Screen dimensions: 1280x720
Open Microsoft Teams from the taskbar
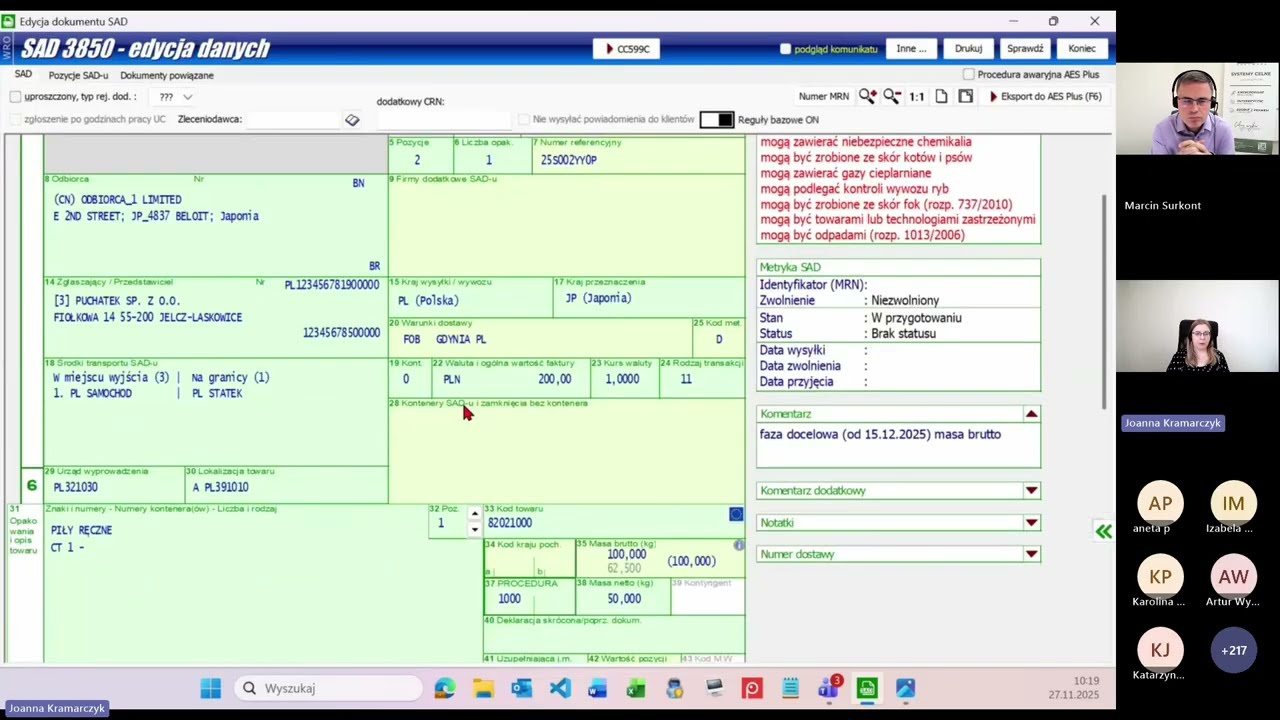[x=828, y=688]
